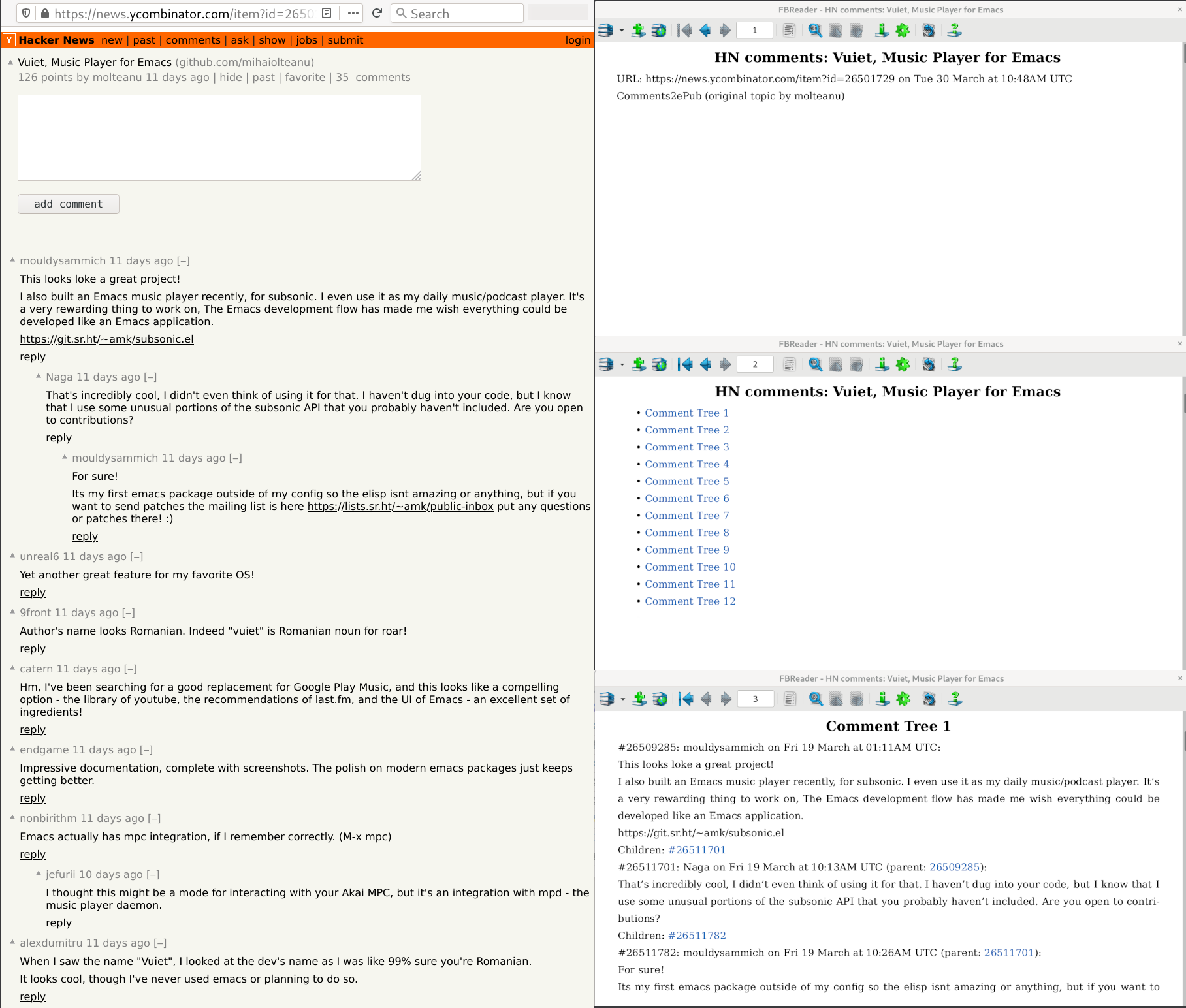
Task: Jump to start in bottom FBReader window
Action: [686, 699]
